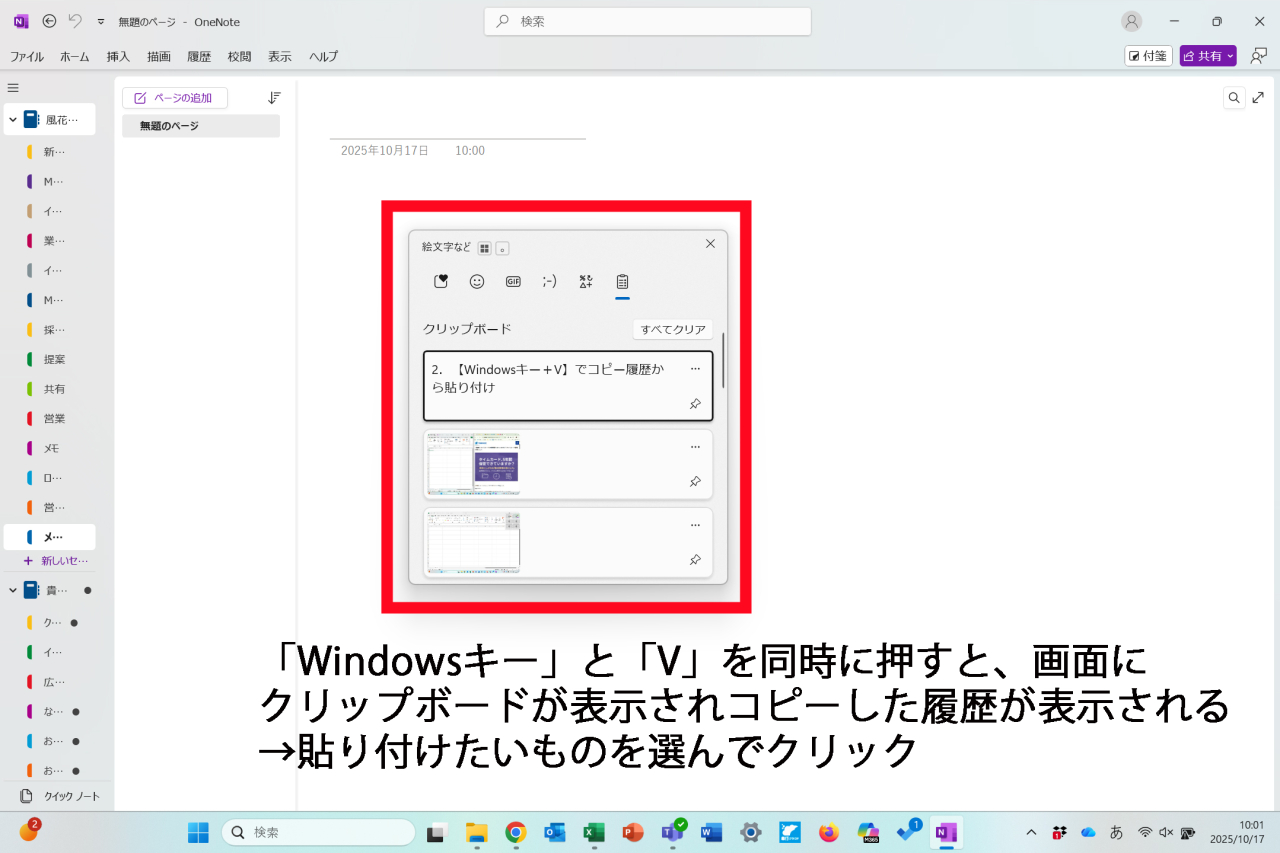This screenshot has width=1280, height=853.
Task: Launch Microsoft Teams from the taskbar
Action: point(672,832)
